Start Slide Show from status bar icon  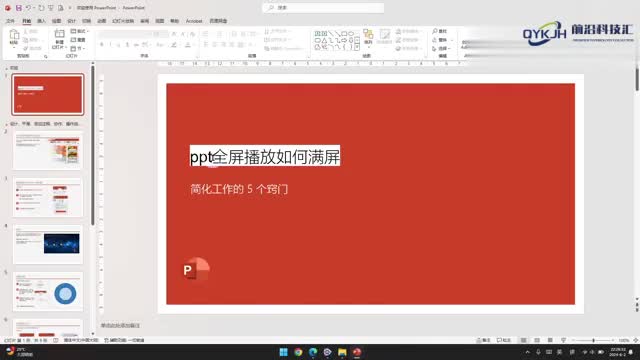(563, 340)
